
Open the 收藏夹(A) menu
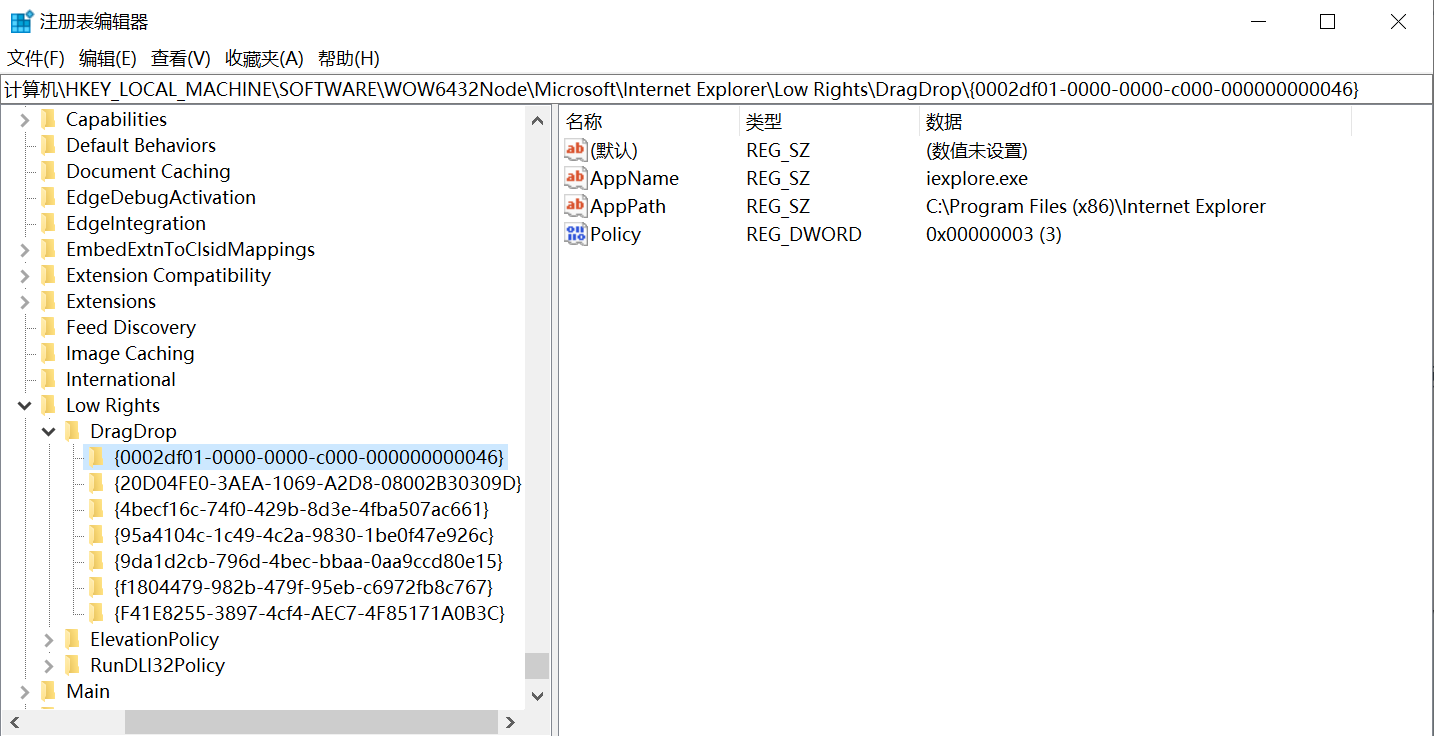tap(265, 58)
